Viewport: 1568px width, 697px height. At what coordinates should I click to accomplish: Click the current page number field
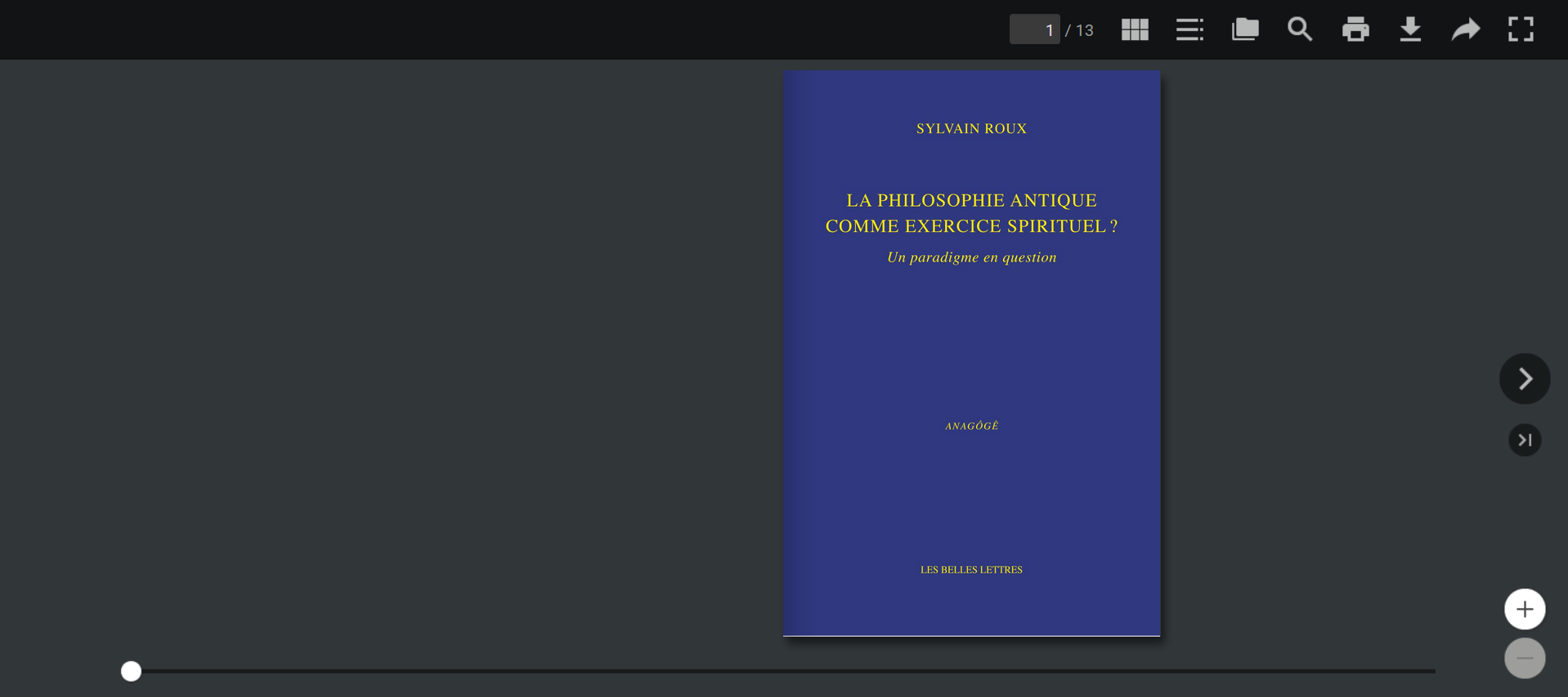pos(1035,30)
